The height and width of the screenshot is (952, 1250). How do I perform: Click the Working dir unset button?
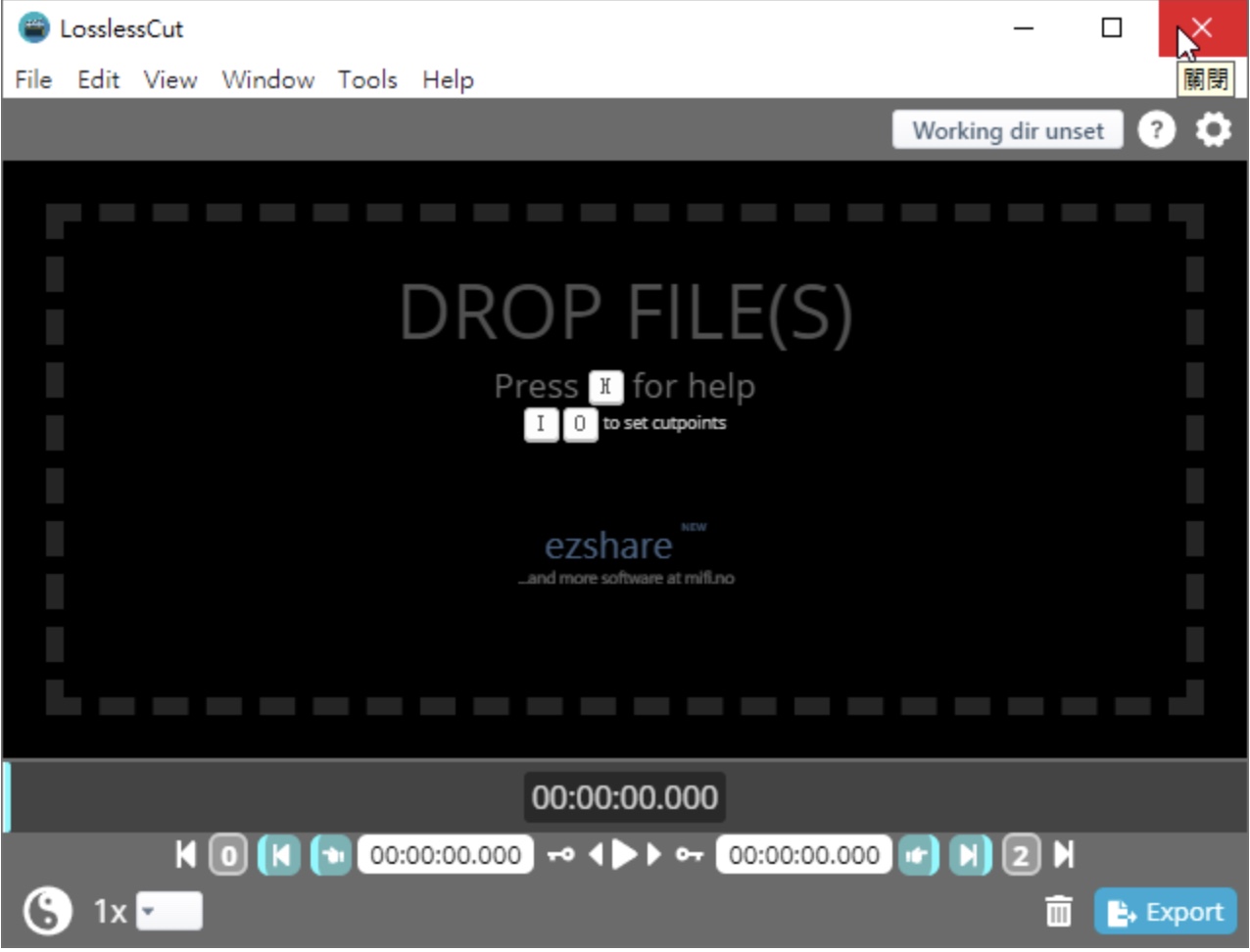pos(1008,130)
